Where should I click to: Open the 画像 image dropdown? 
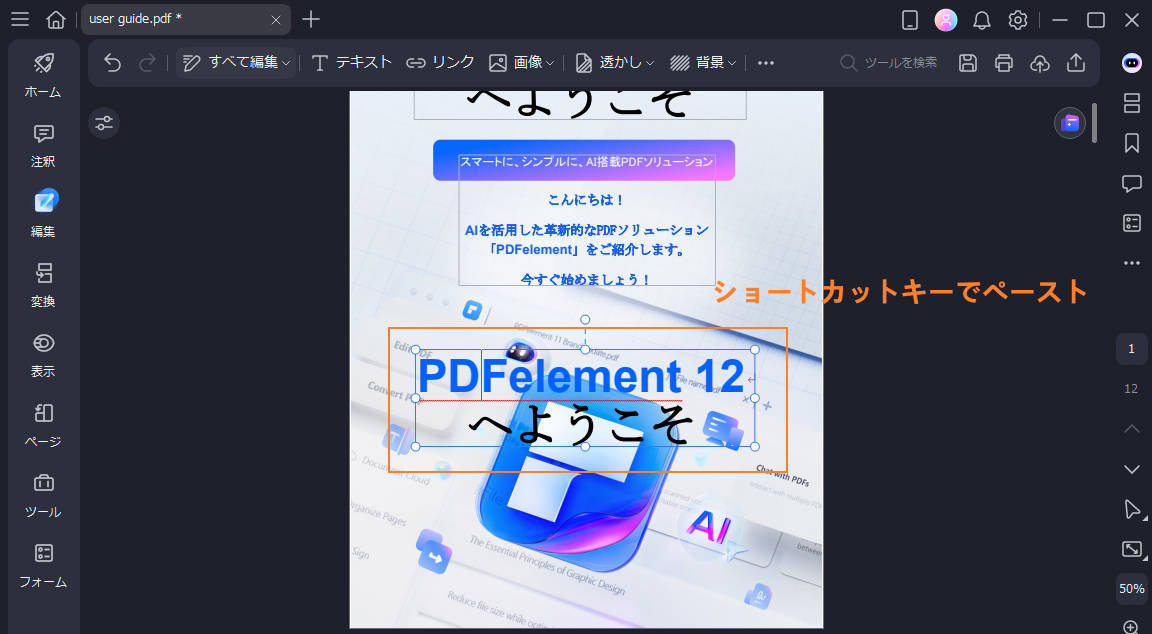pyautogui.click(x=521, y=62)
